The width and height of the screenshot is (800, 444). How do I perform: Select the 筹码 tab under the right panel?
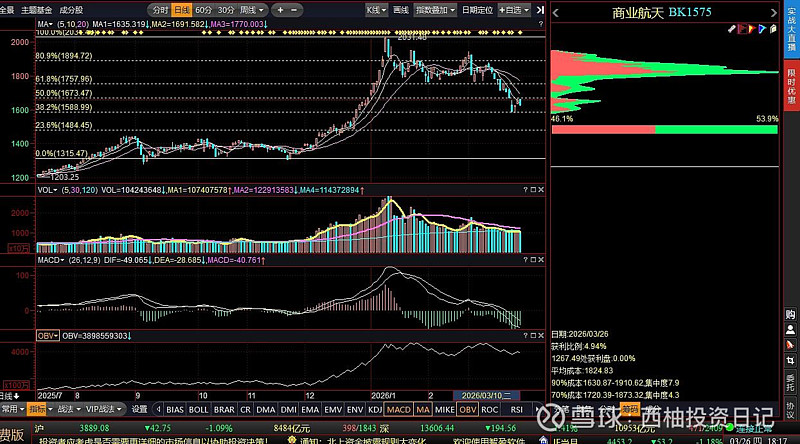click(x=630, y=409)
